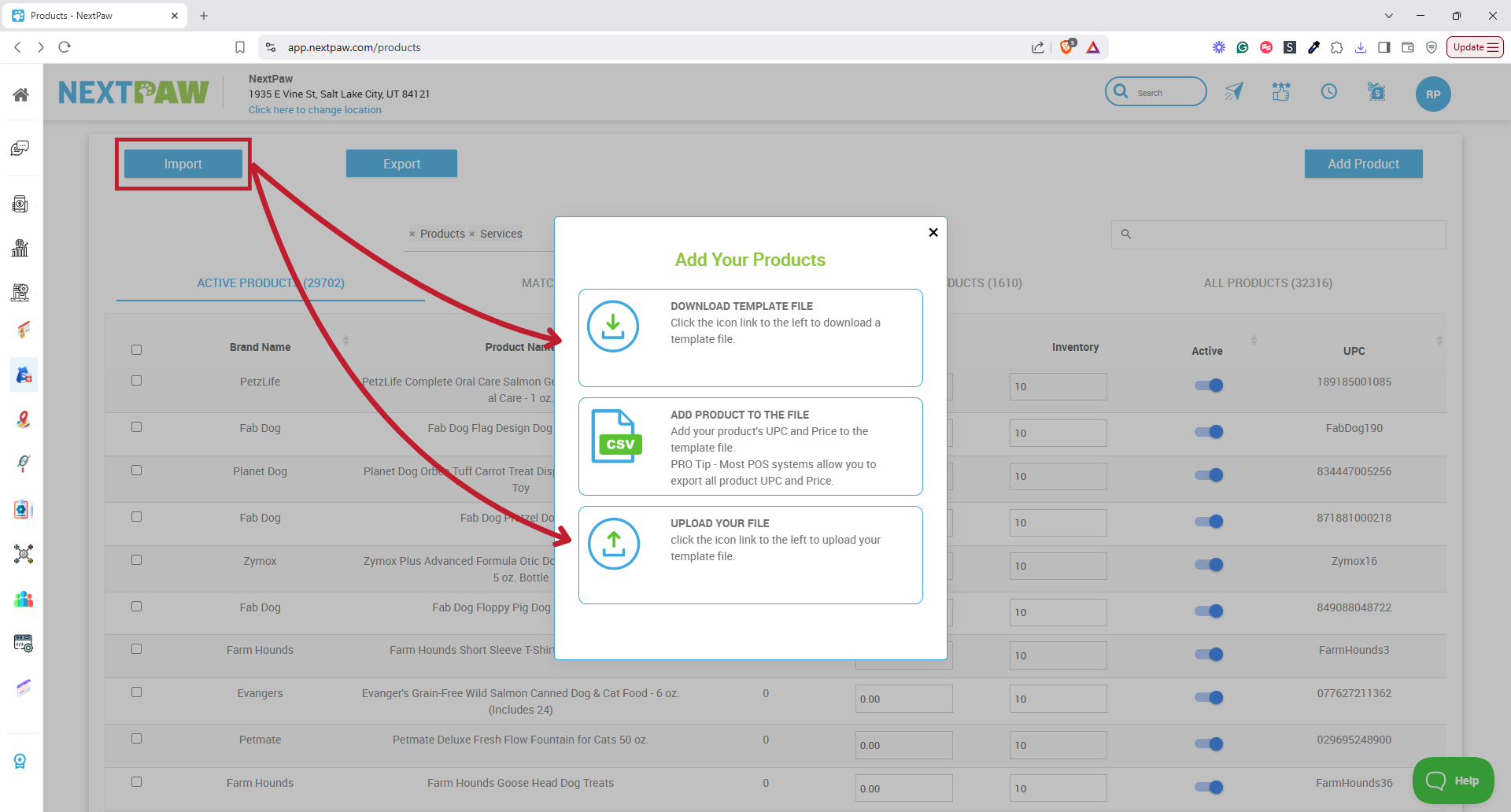Viewport: 1511px width, 812px height.
Task: Click the Evangers price field showing 0.00
Action: tap(903, 699)
